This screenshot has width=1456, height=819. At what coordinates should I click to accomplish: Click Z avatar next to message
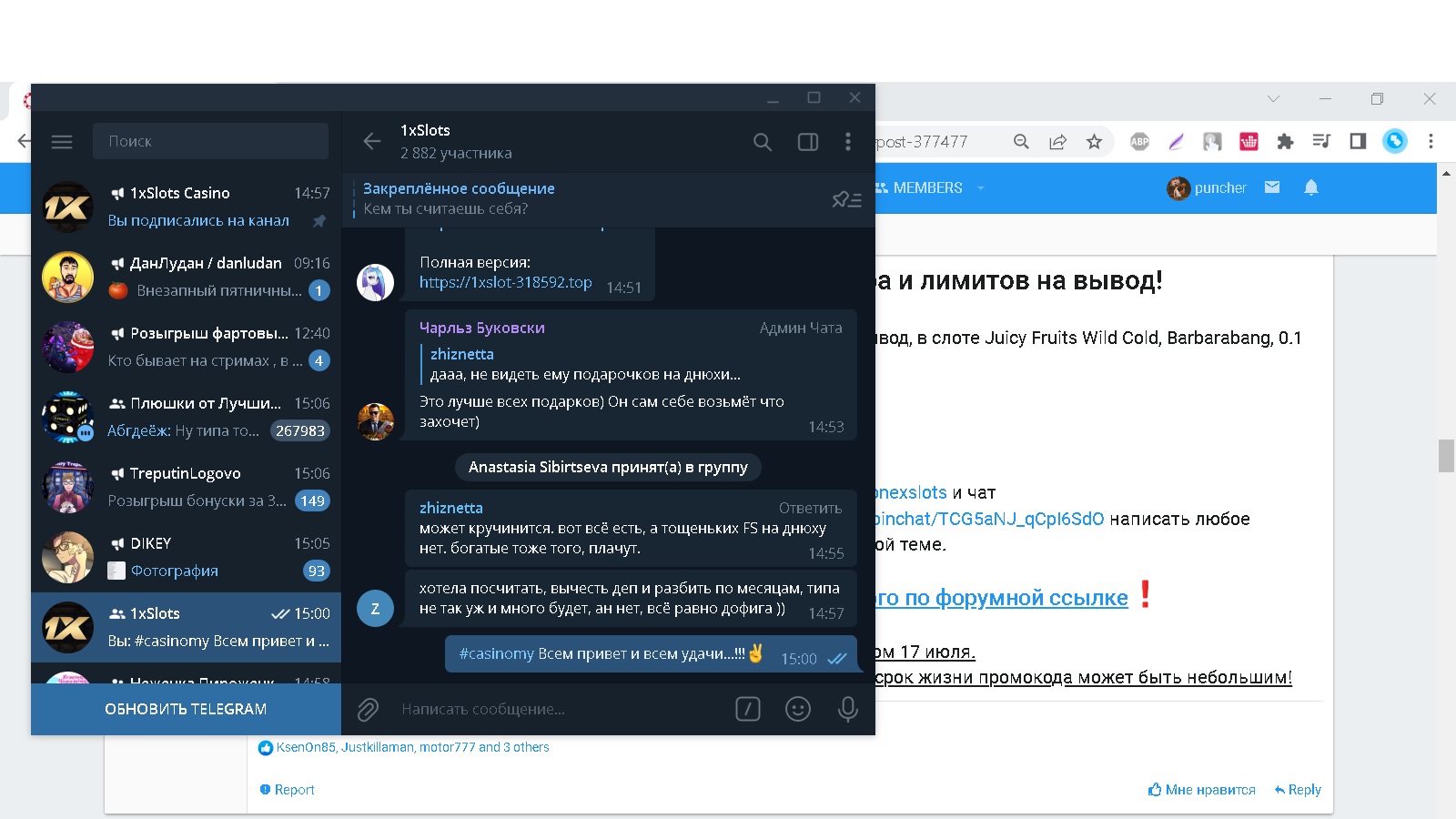[x=375, y=608]
